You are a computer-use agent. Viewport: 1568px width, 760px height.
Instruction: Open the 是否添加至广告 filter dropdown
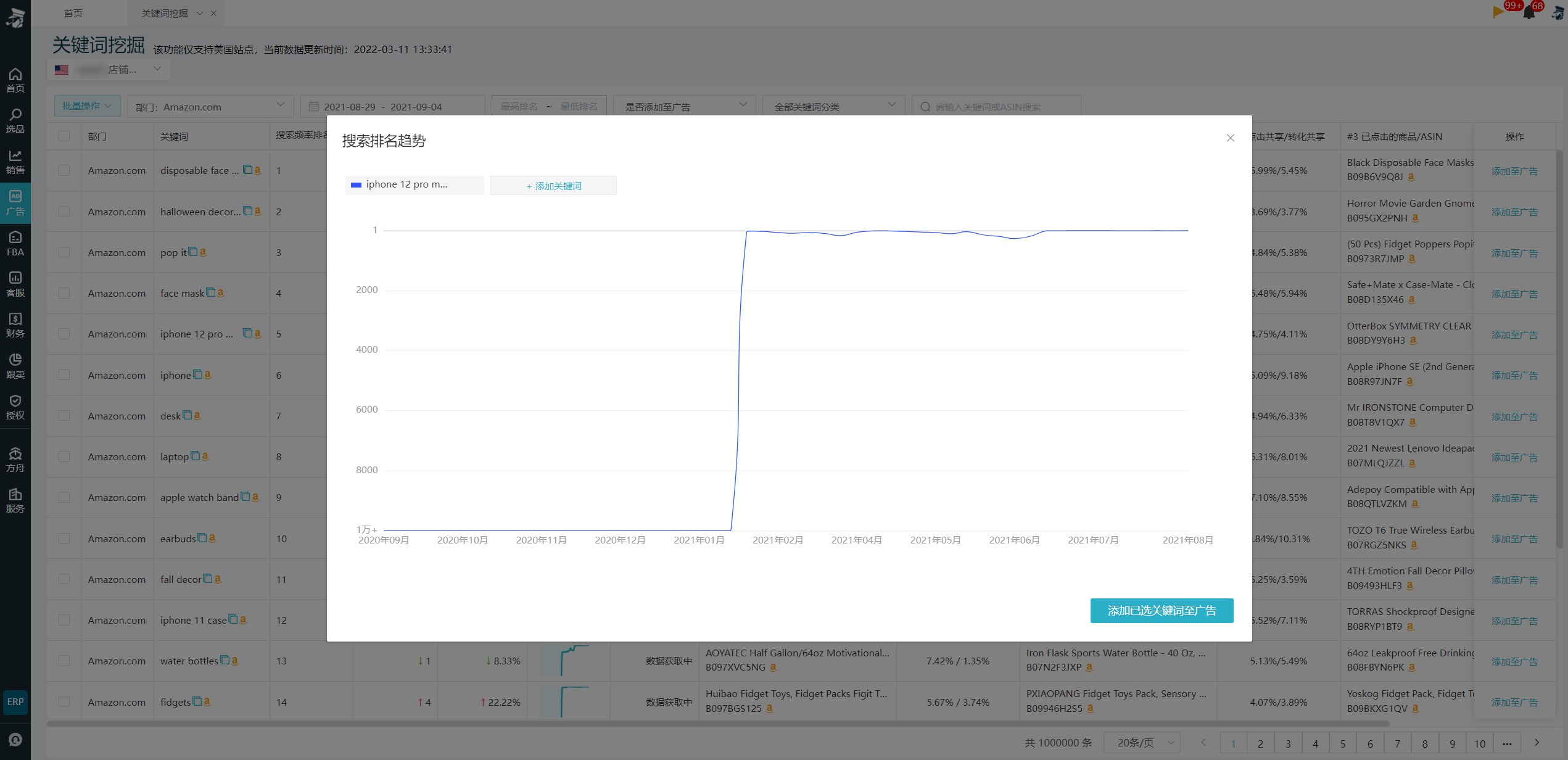(x=685, y=106)
